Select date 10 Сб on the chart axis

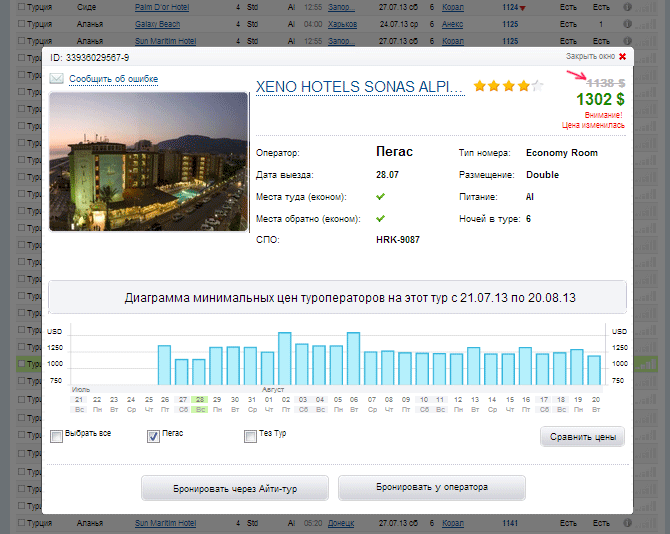click(424, 404)
